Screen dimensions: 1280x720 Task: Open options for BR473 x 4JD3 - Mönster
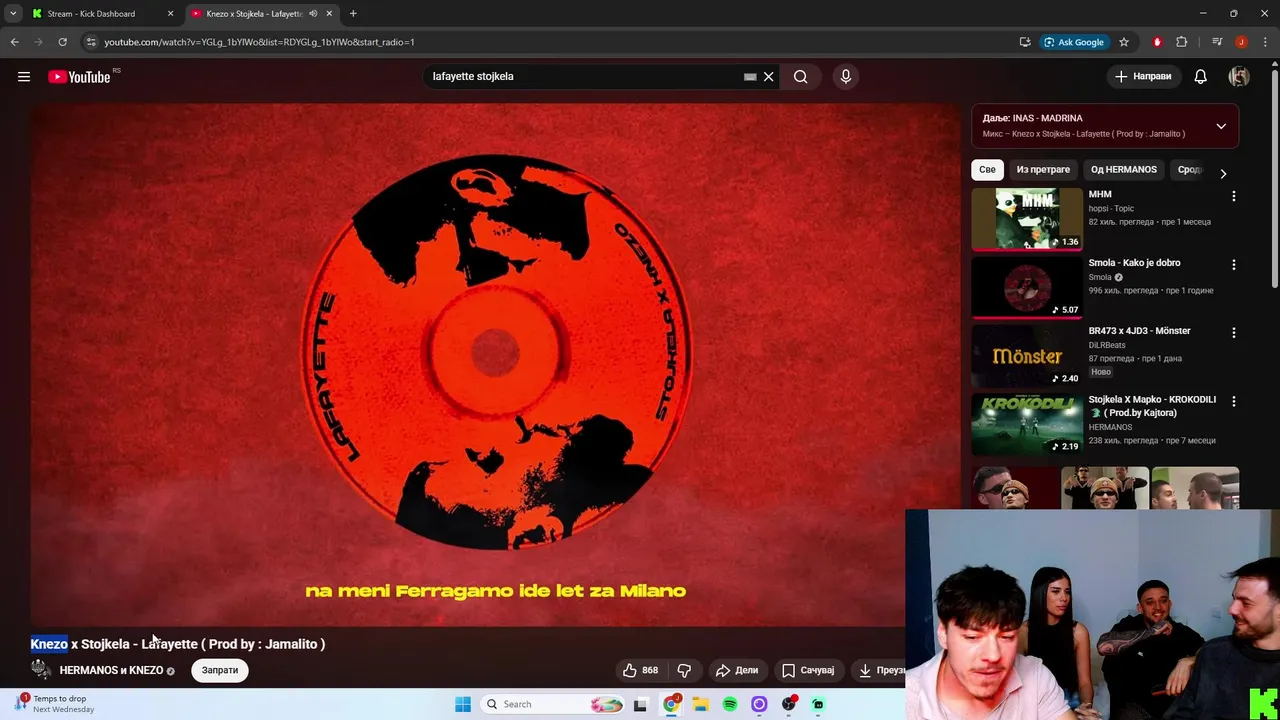(1233, 333)
